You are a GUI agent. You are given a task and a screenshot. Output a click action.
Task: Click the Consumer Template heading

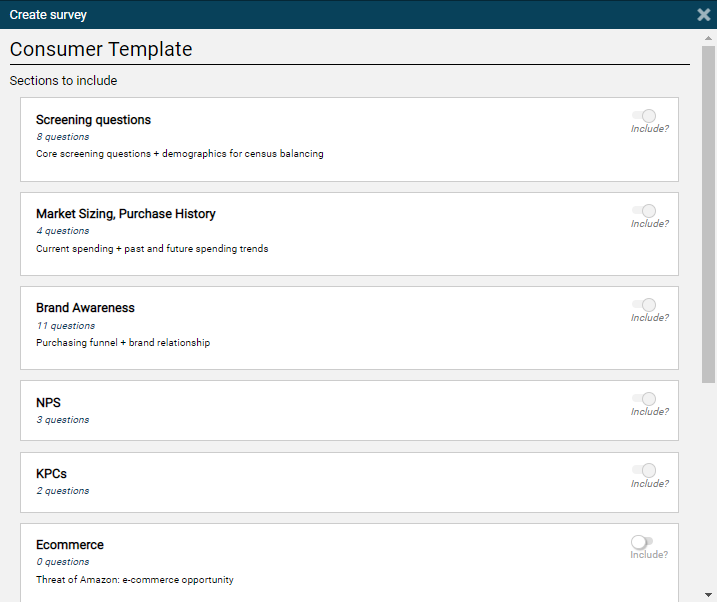coord(101,50)
